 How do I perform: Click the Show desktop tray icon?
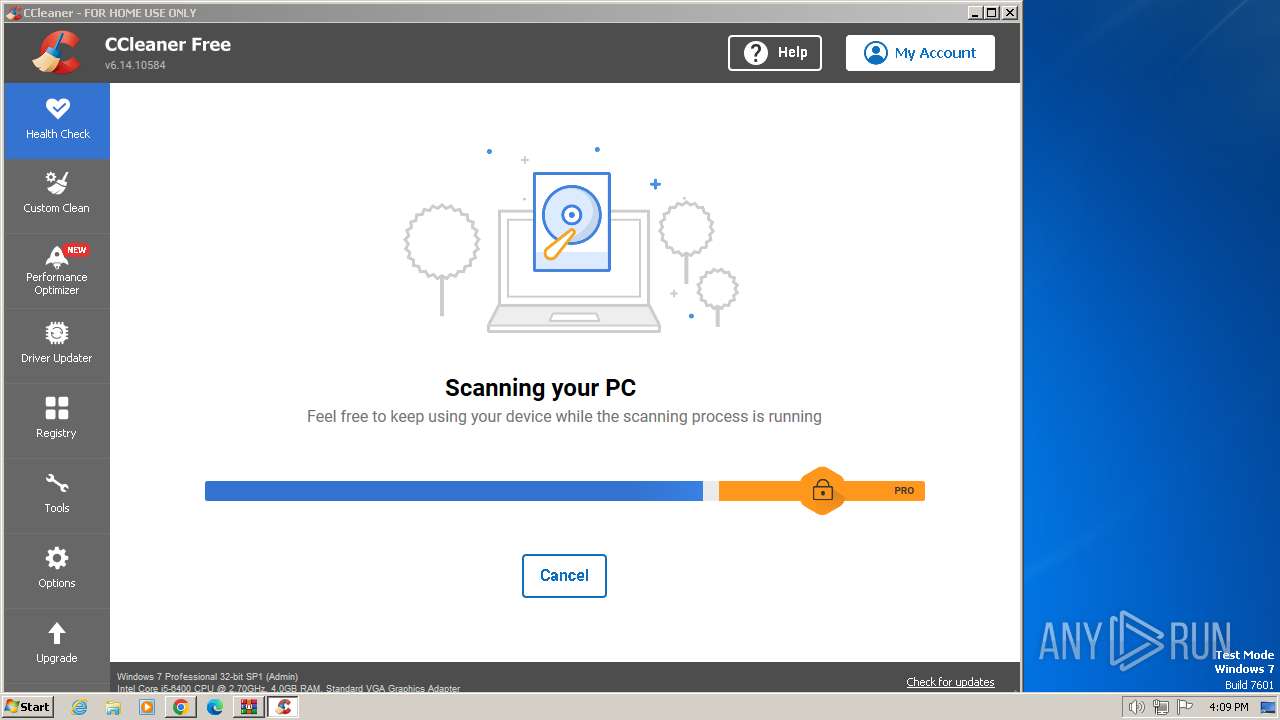click(x=1268, y=707)
